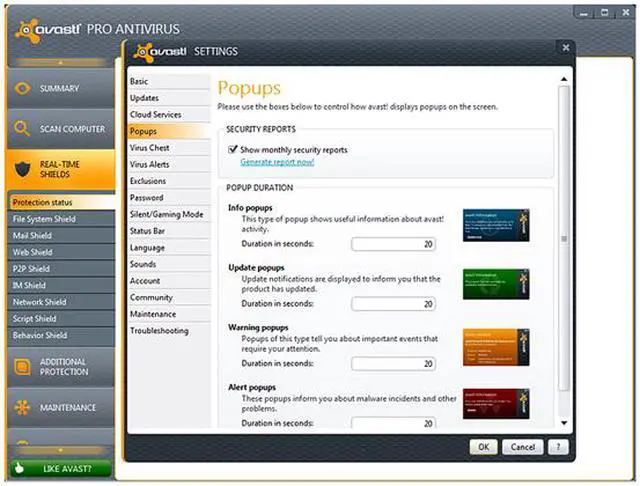The height and width of the screenshot is (486, 640).
Task: Select P2P Shield in the sidebar
Action: (61, 269)
